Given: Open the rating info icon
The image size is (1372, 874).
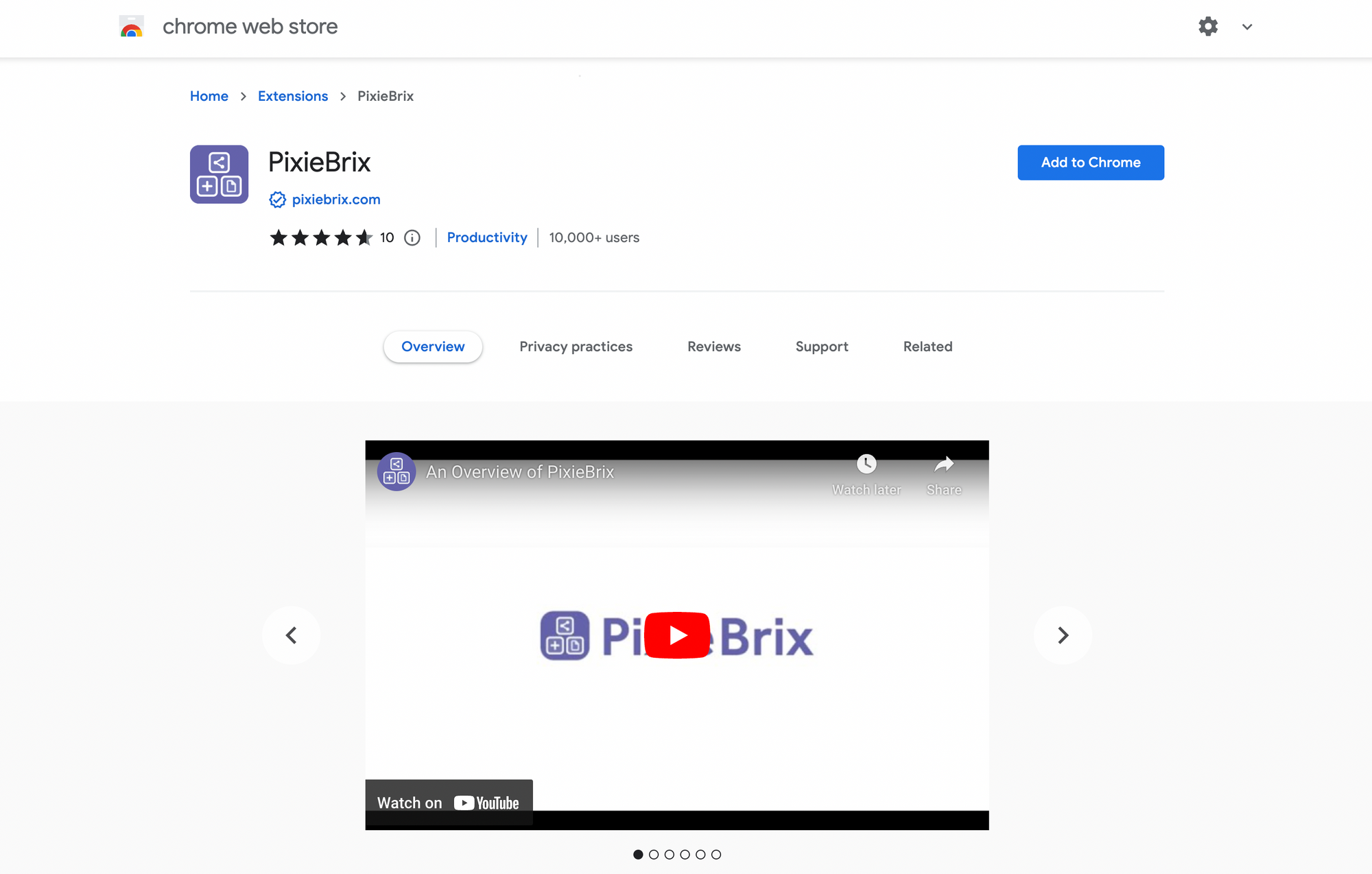Looking at the screenshot, I should [411, 237].
